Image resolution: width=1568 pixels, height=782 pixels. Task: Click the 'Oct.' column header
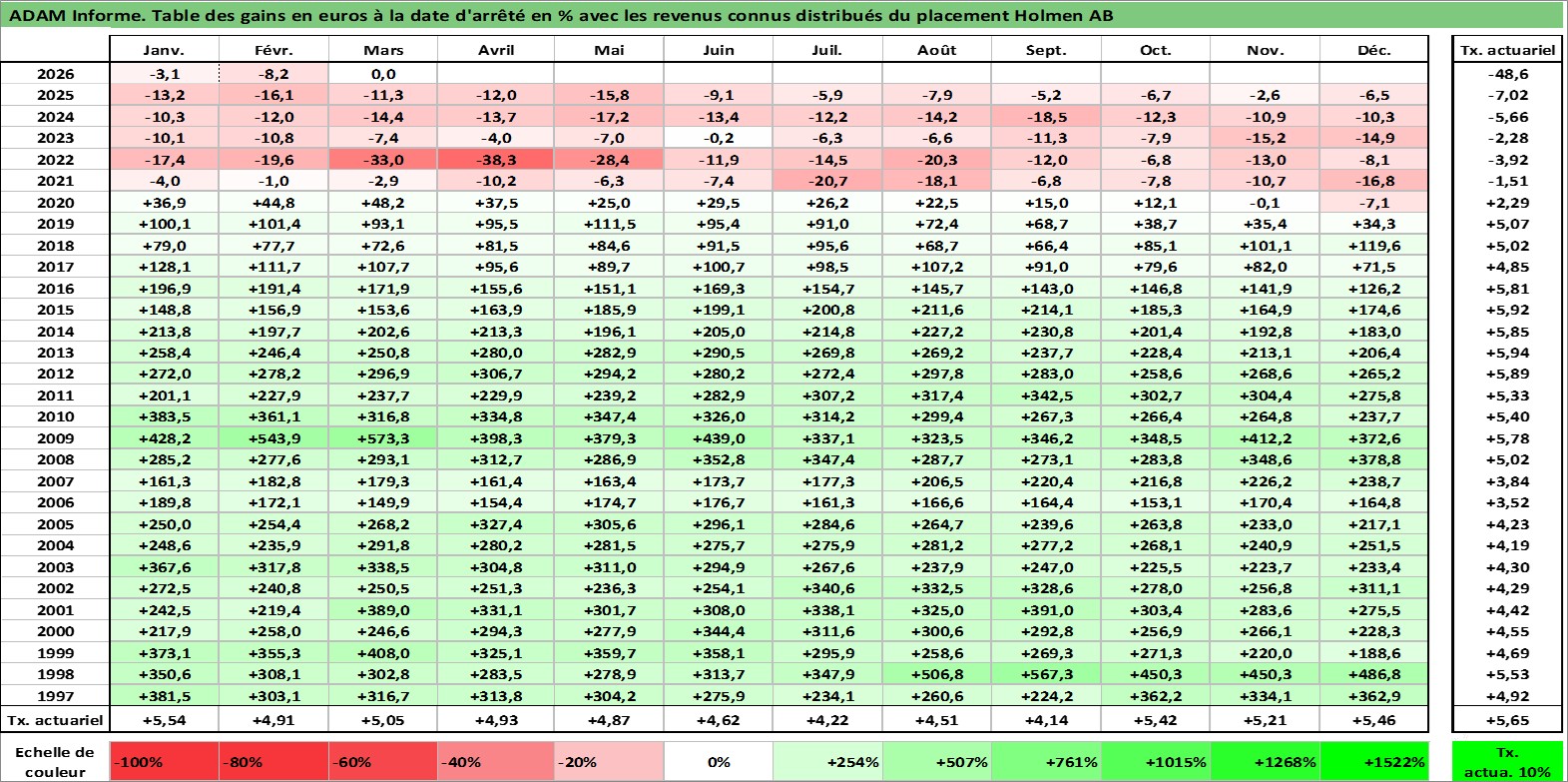pos(1156,50)
